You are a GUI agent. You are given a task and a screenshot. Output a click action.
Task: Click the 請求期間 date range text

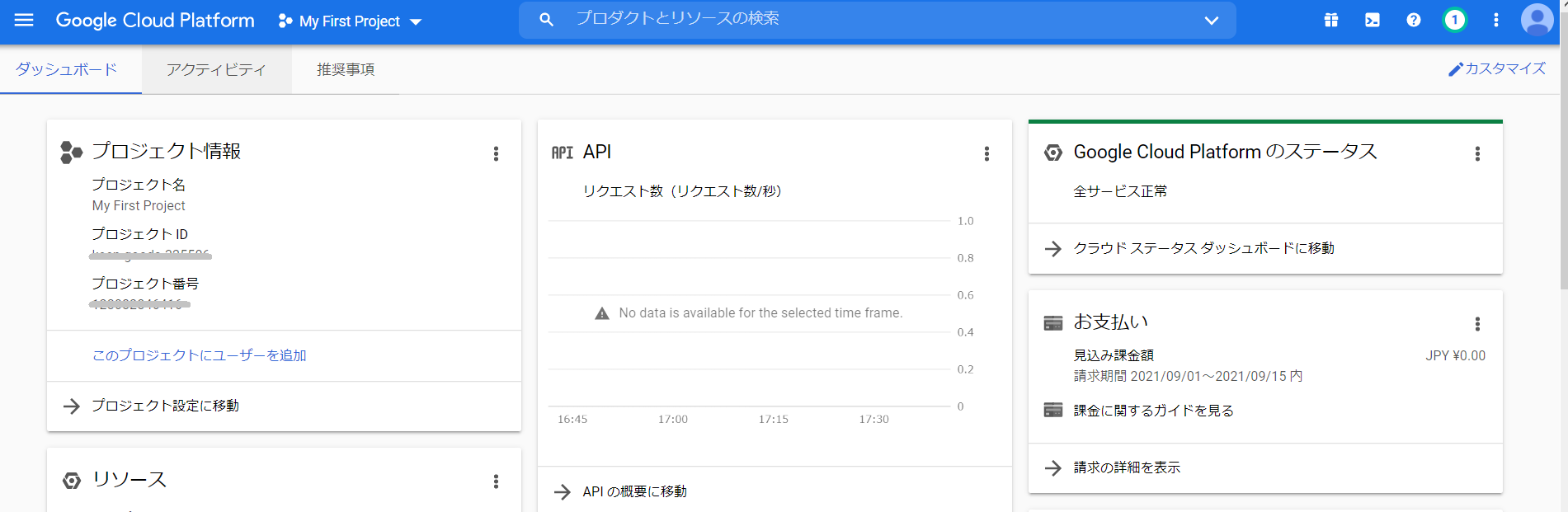(1188, 376)
